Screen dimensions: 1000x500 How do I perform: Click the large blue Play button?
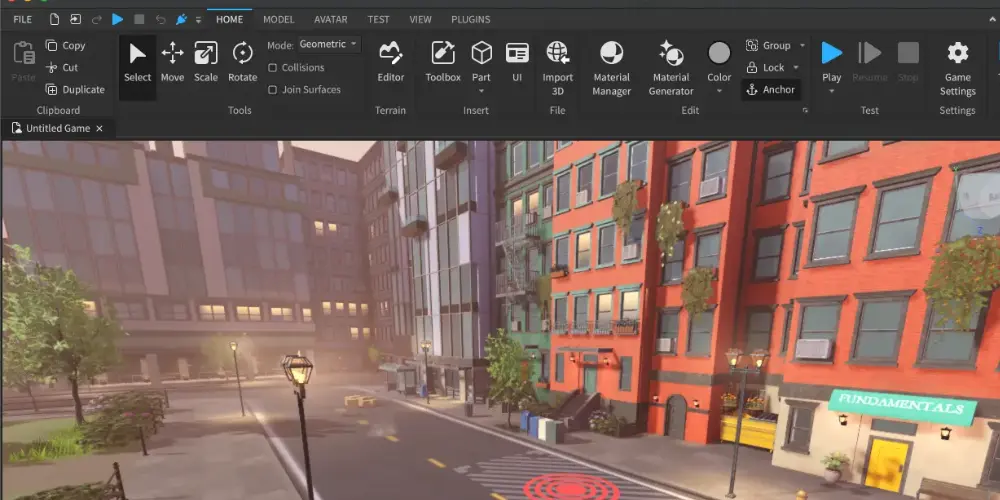click(x=832, y=54)
